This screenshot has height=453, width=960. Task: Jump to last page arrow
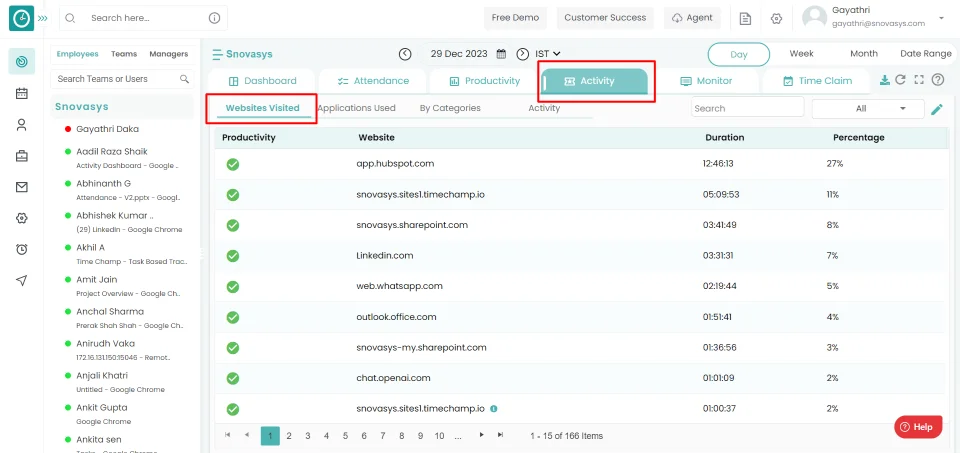coord(500,435)
